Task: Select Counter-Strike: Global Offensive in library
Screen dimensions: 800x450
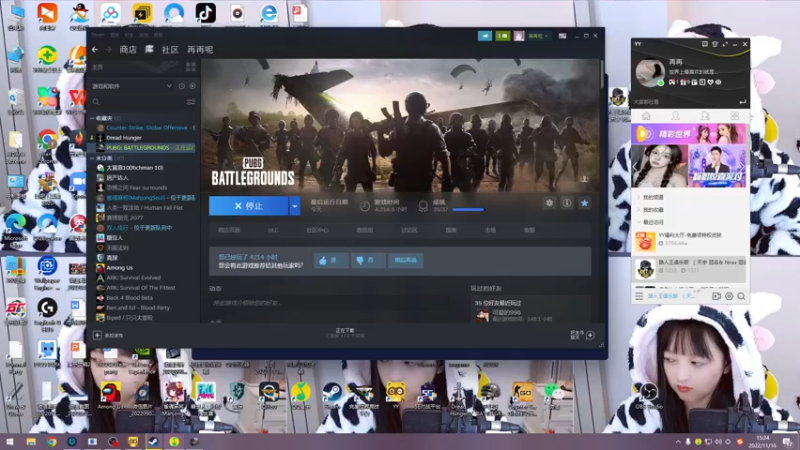Action: [x=145, y=128]
